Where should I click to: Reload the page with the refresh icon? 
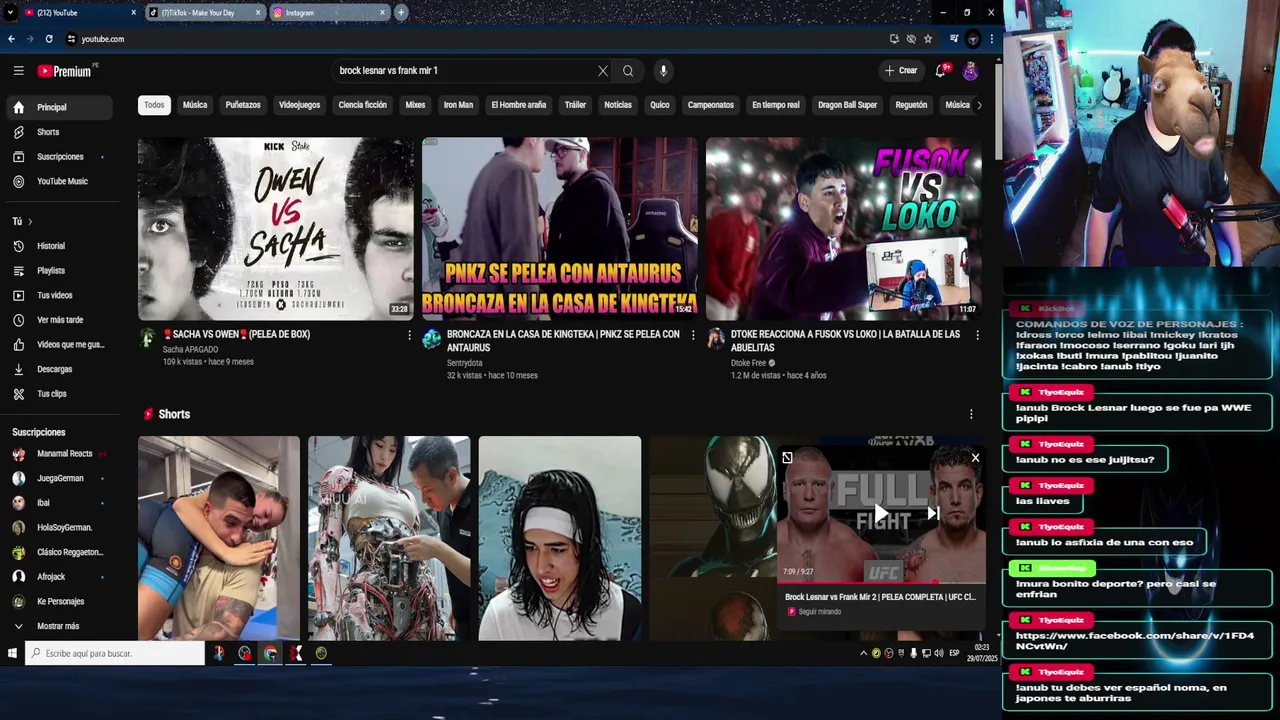(48, 39)
